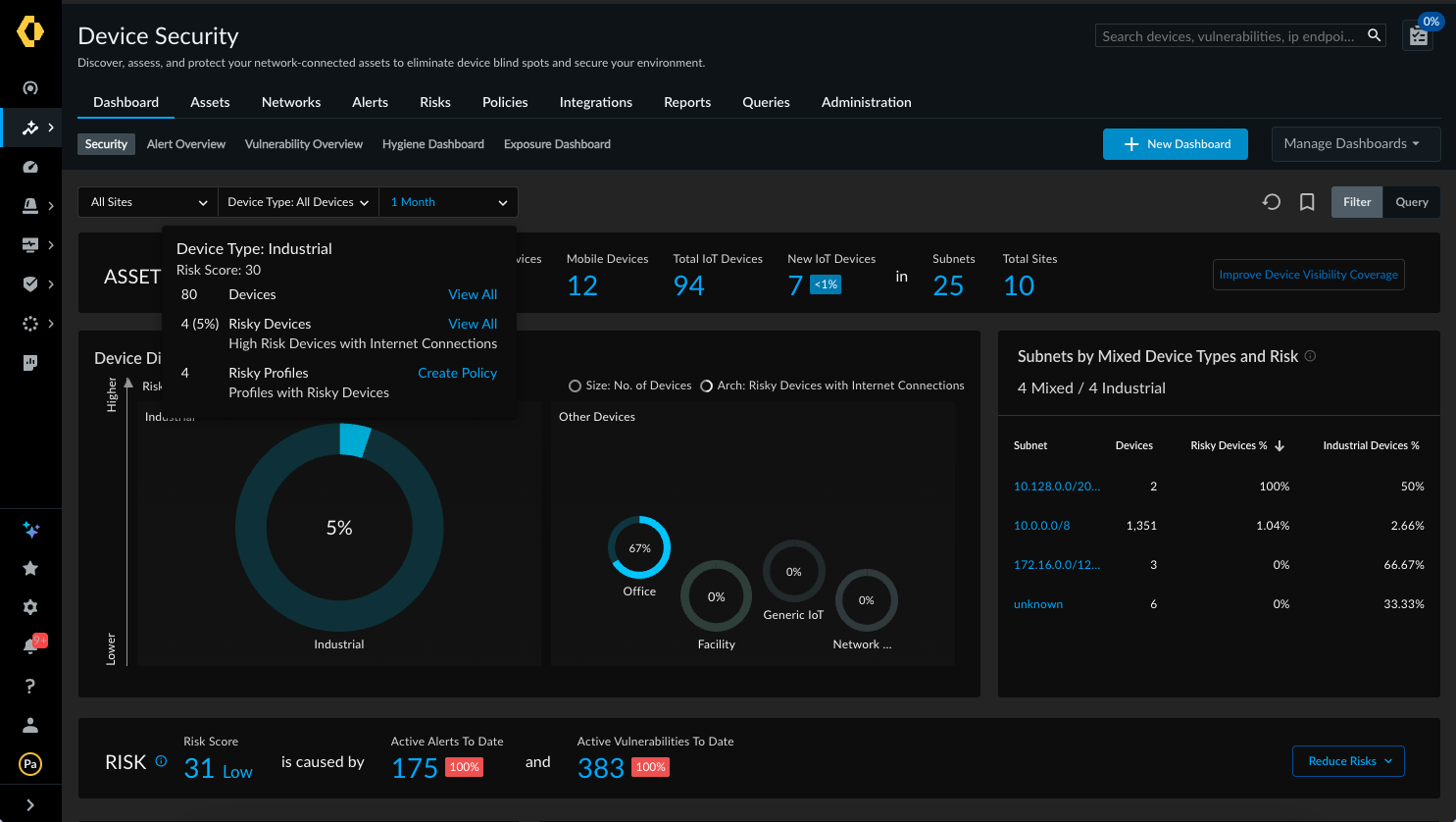Click the notification bell with 21+ badge
This screenshot has height=822, width=1456.
(30, 643)
